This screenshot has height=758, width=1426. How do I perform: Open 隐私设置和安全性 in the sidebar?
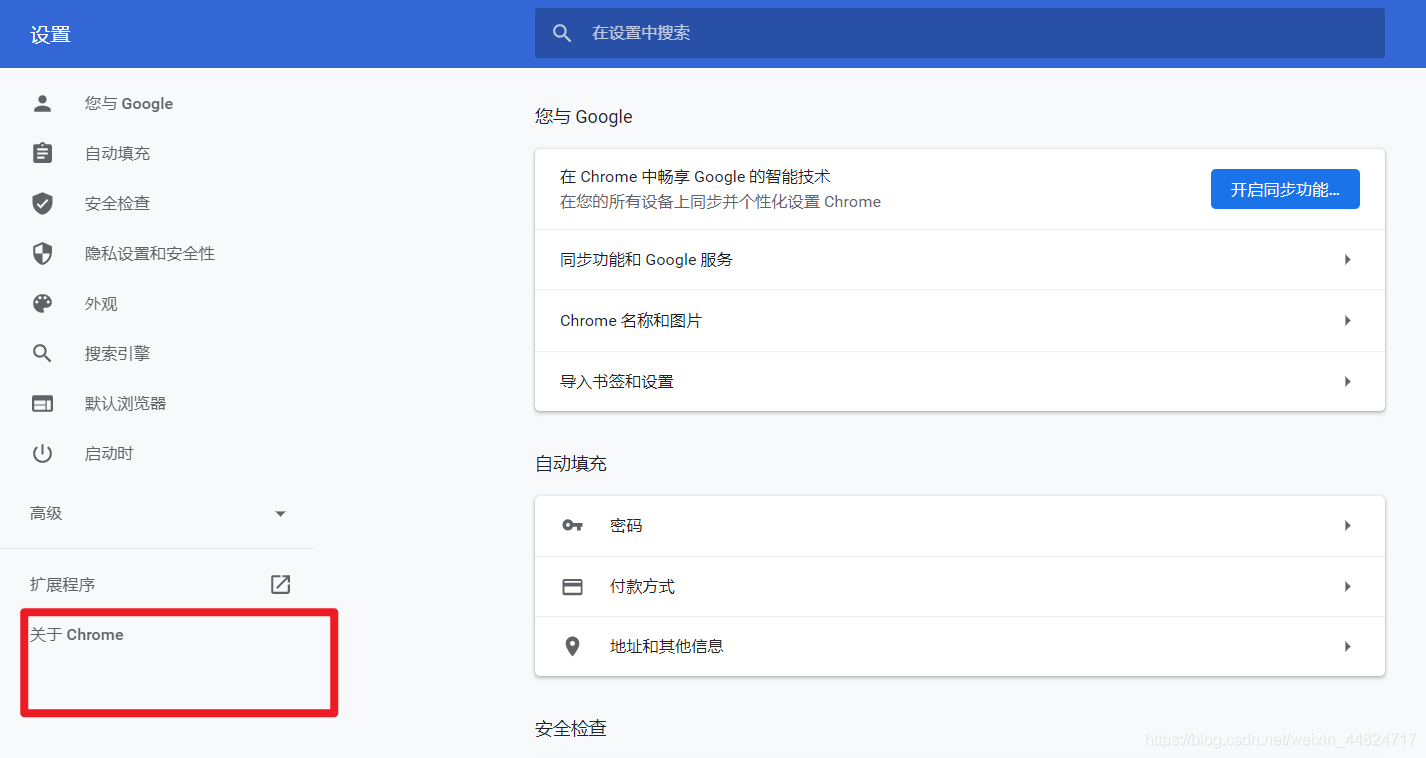pyautogui.click(x=150, y=253)
